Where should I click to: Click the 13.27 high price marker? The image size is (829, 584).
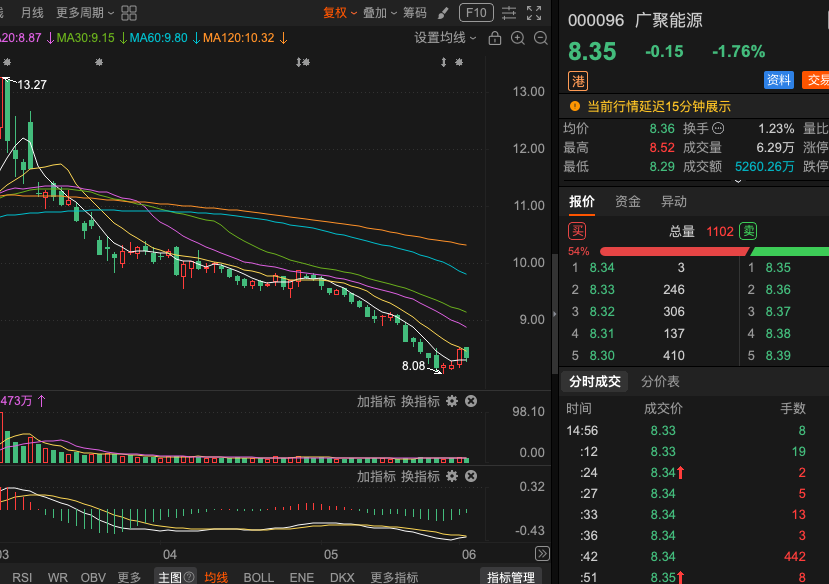32,85
